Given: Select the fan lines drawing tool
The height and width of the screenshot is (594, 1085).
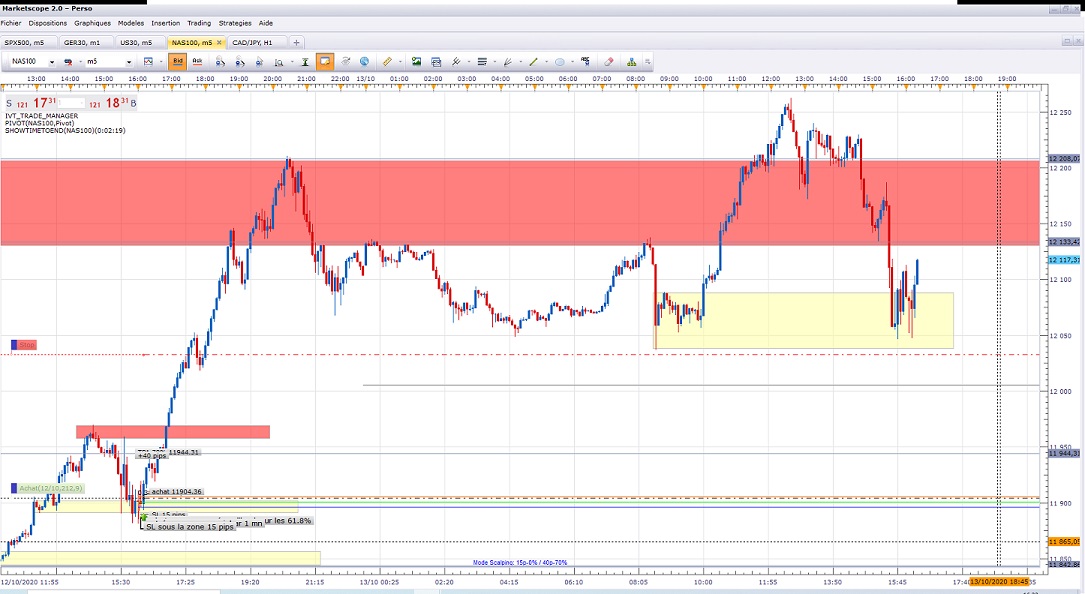Looking at the screenshot, I should point(508,62).
